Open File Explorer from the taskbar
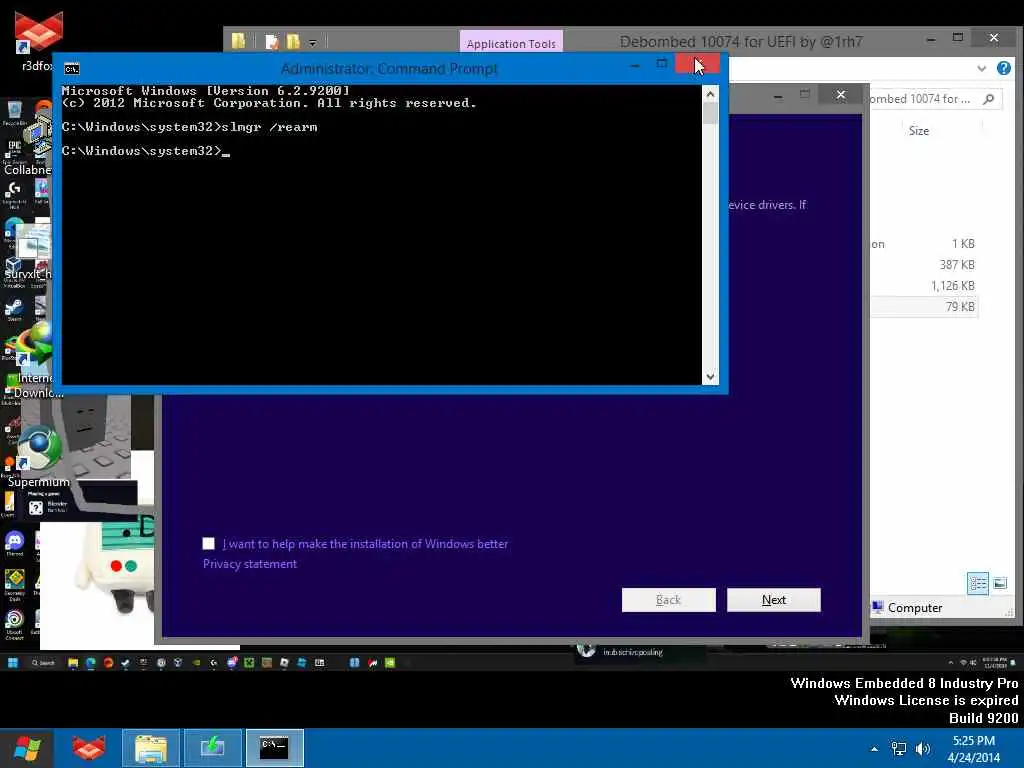 (x=151, y=748)
